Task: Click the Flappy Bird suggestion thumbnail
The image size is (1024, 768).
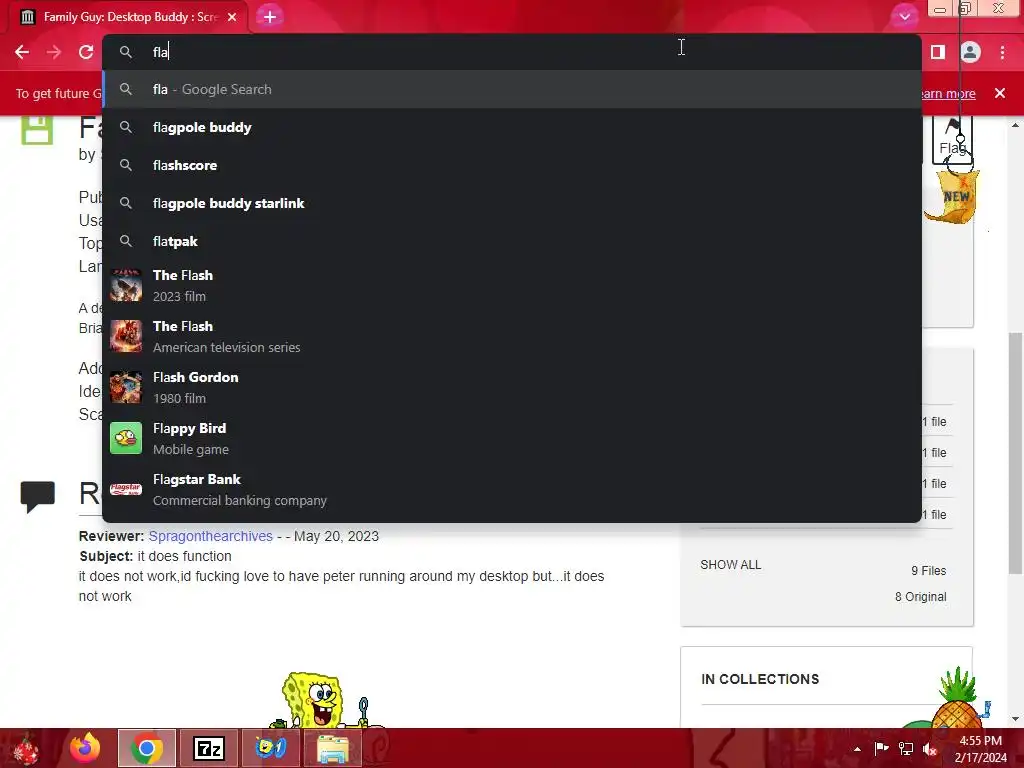Action: [x=126, y=438]
